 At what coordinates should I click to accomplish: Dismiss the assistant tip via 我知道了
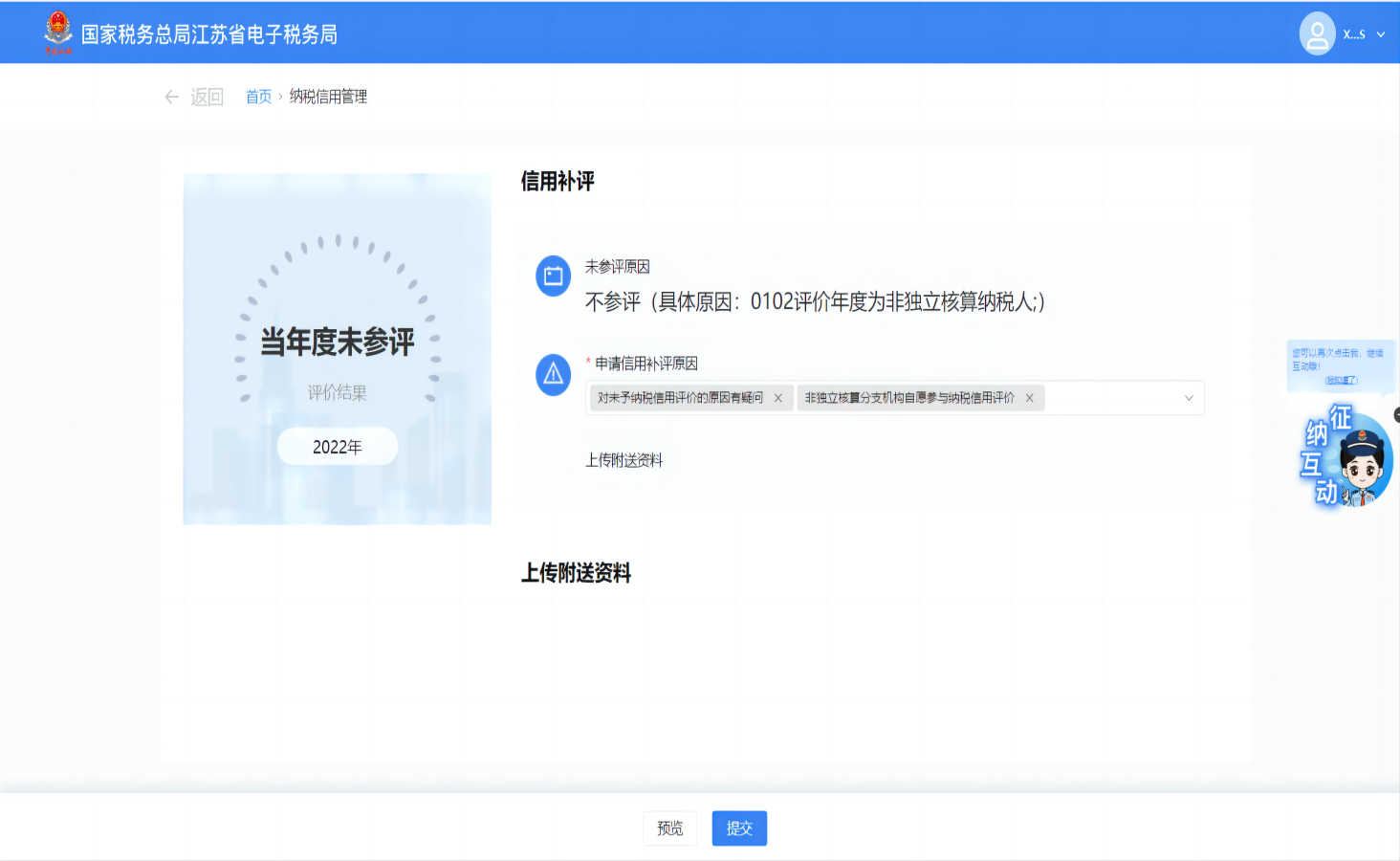coord(1341,380)
